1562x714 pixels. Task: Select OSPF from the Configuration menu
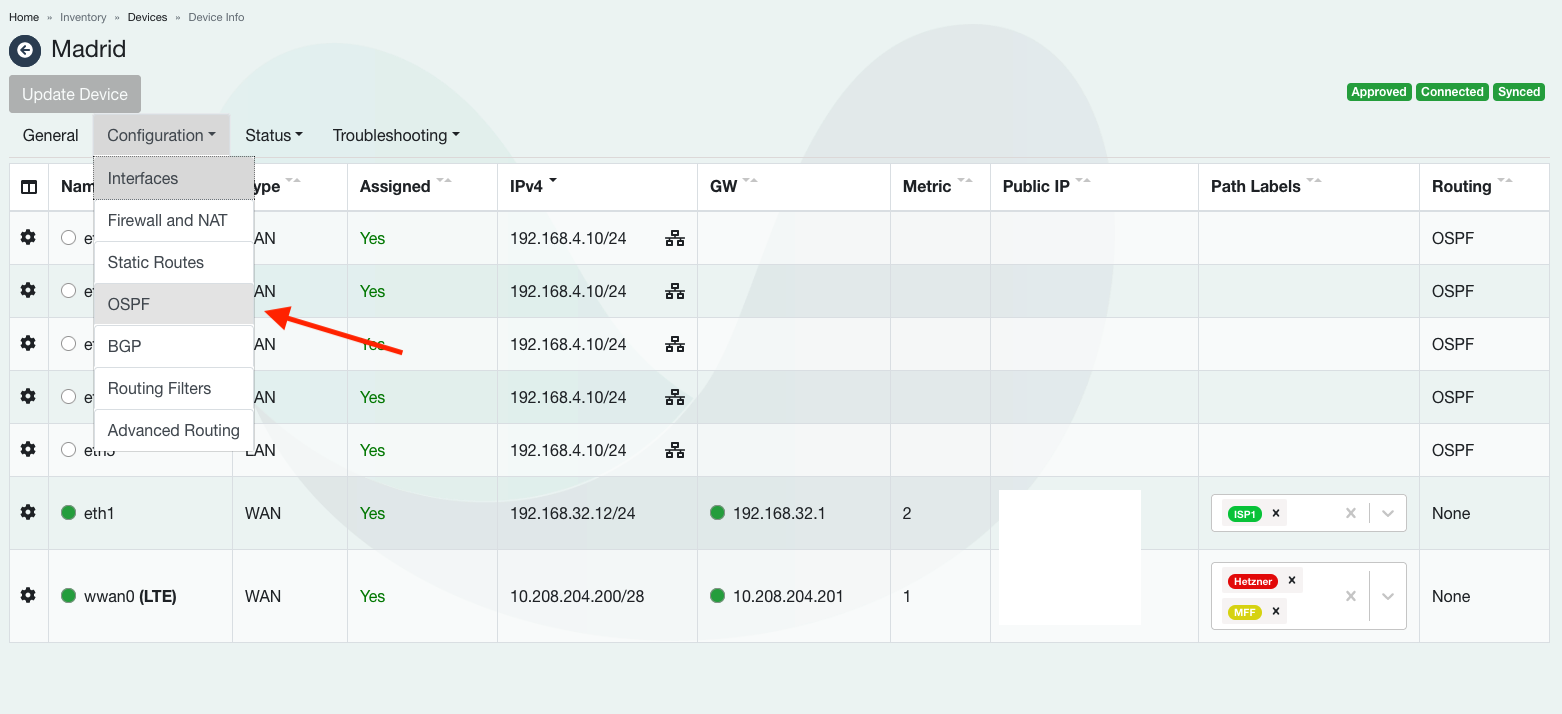click(x=129, y=304)
